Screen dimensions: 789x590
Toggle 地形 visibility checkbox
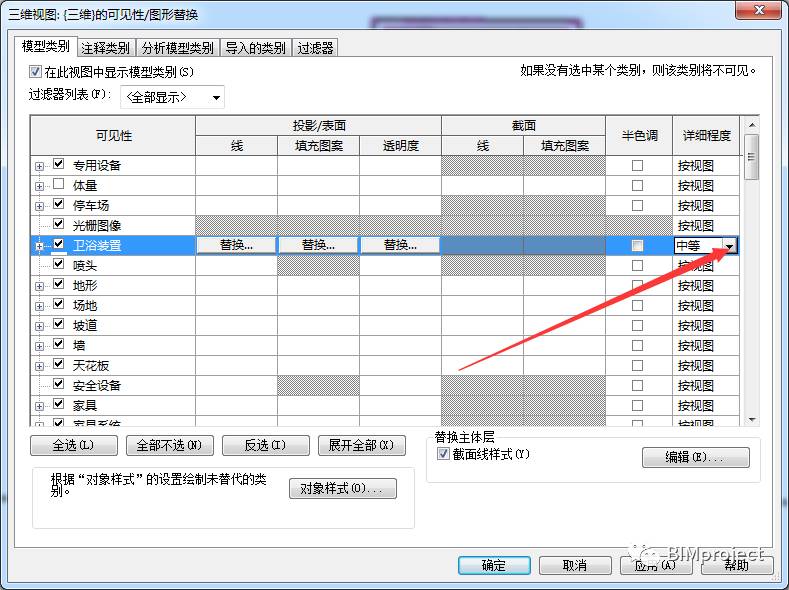coord(58,284)
